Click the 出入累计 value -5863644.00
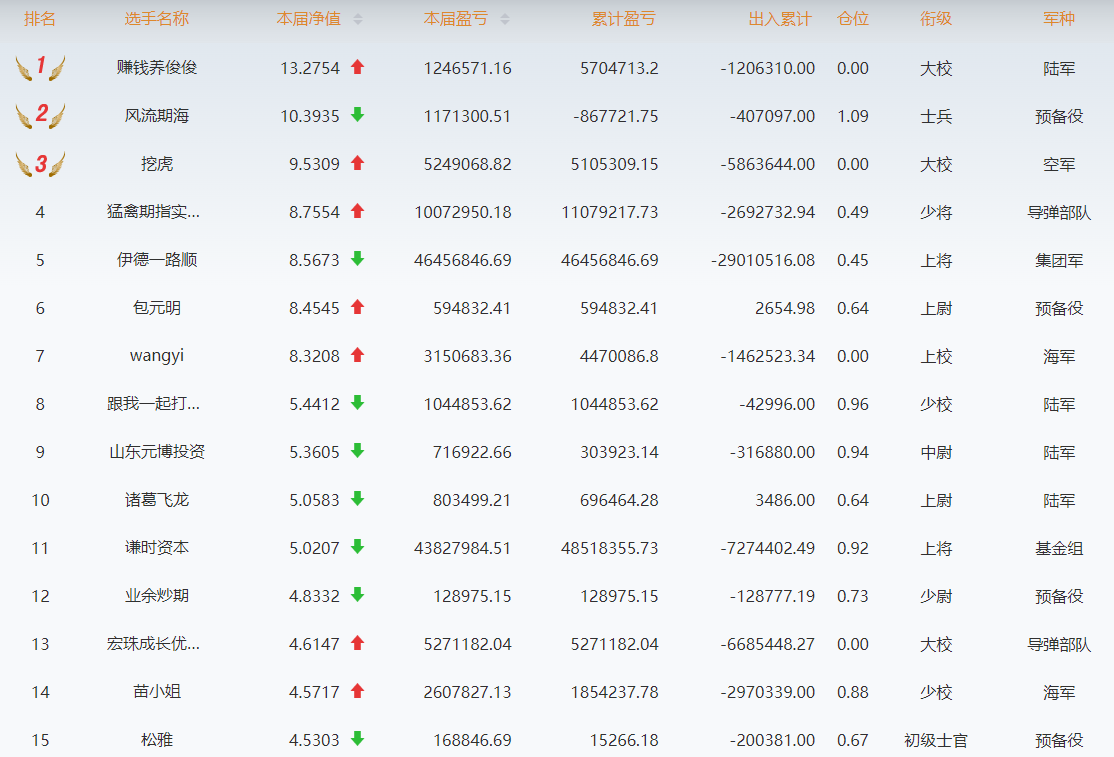 (767, 164)
